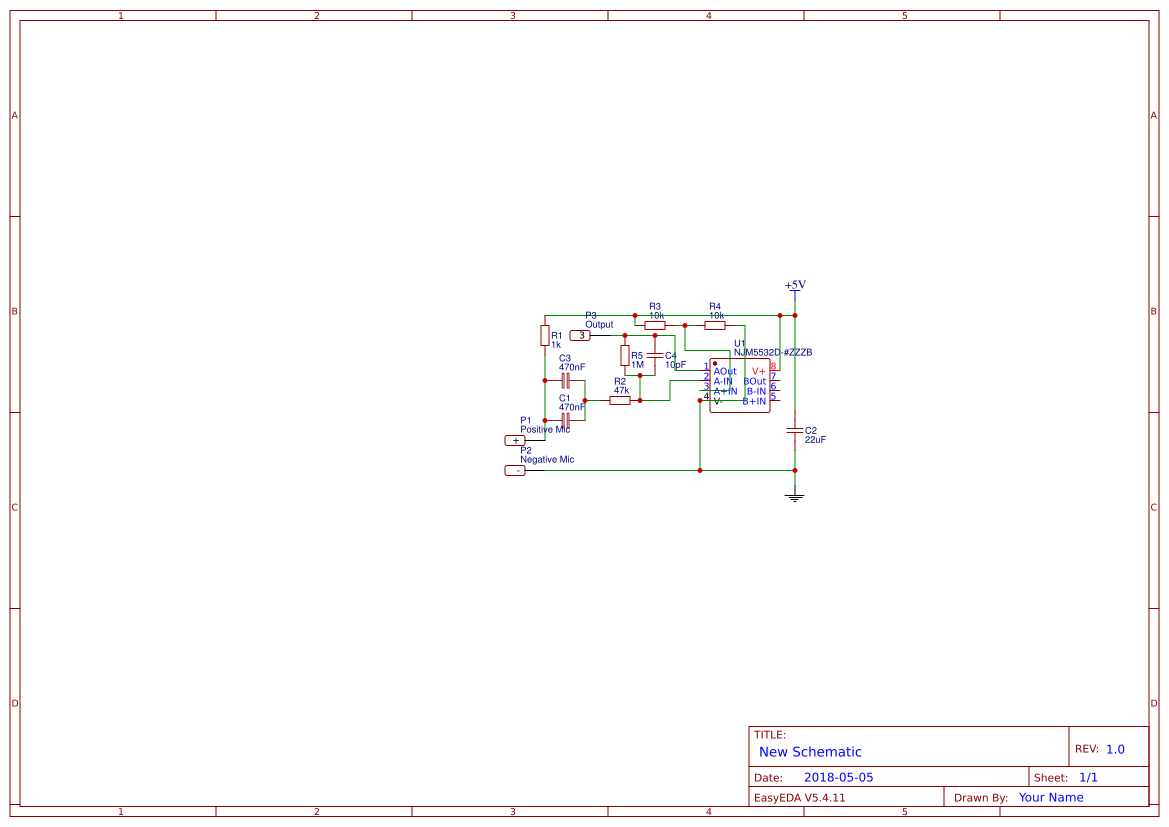Select the BOut pin label
The width and height of the screenshot is (1169, 827).
pos(754,381)
